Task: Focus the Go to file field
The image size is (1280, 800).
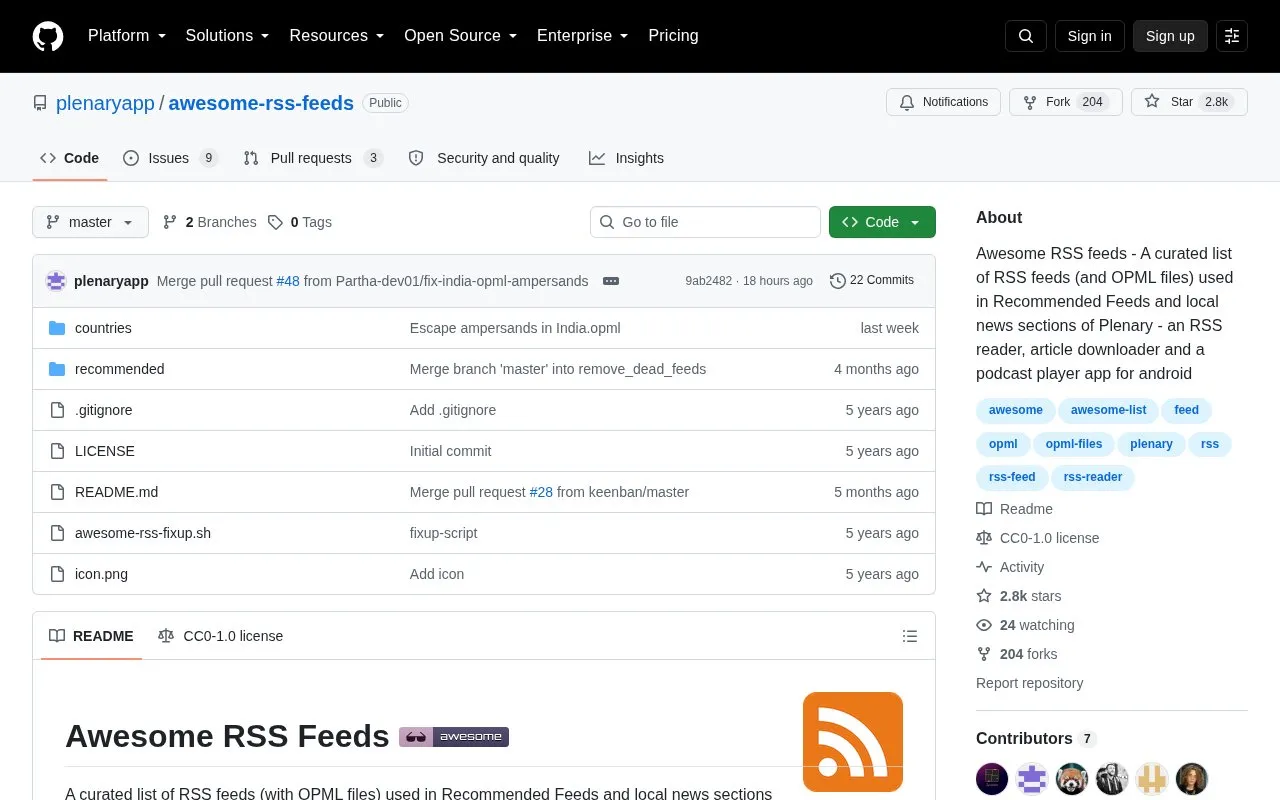Action: [x=705, y=222]
